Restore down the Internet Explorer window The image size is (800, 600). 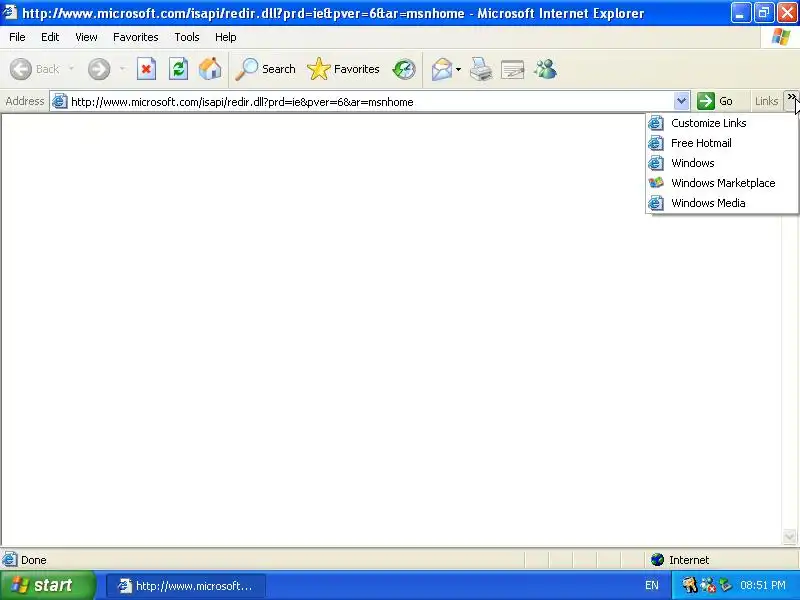[x=764, y=13]
